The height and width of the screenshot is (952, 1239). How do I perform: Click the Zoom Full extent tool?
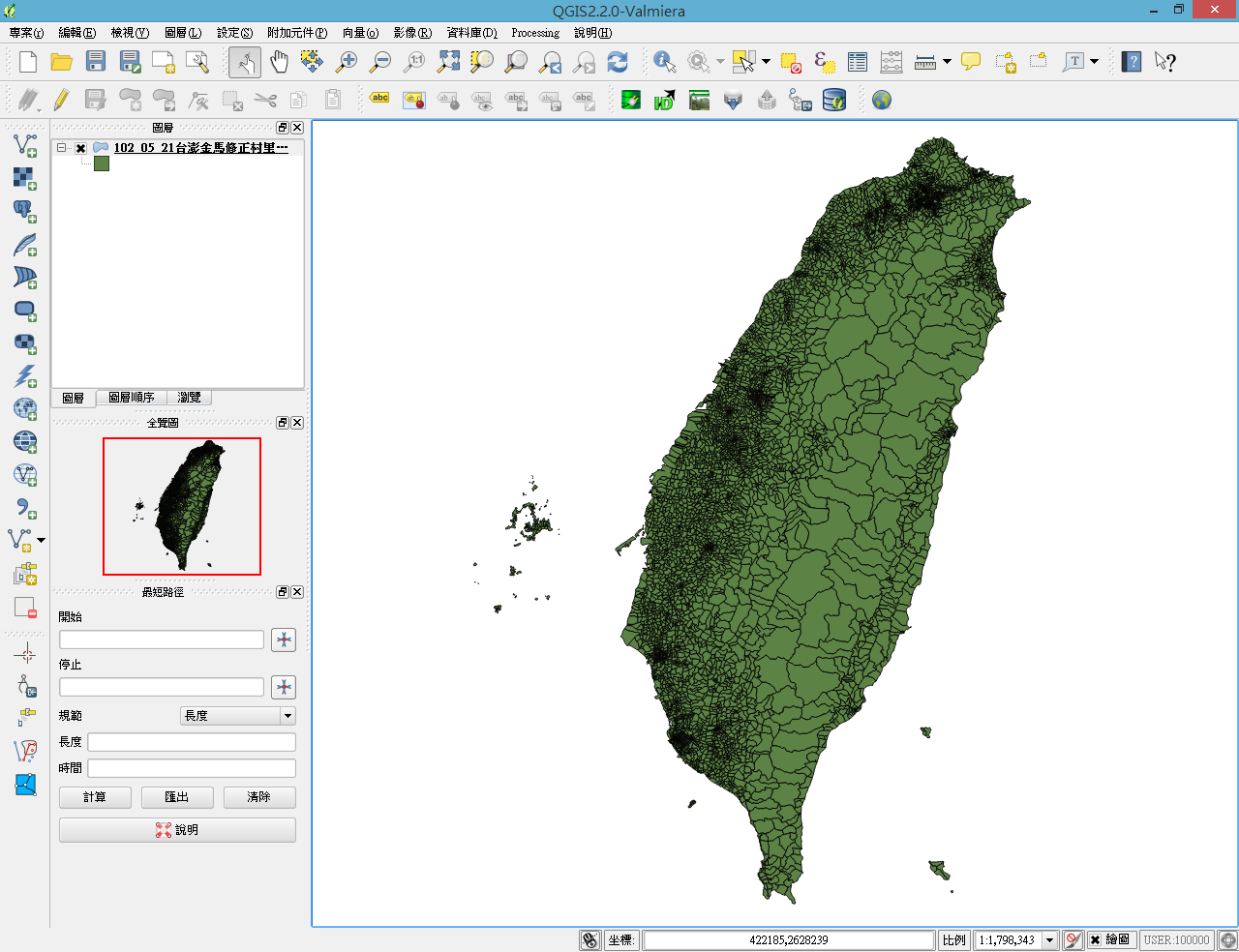448,63
